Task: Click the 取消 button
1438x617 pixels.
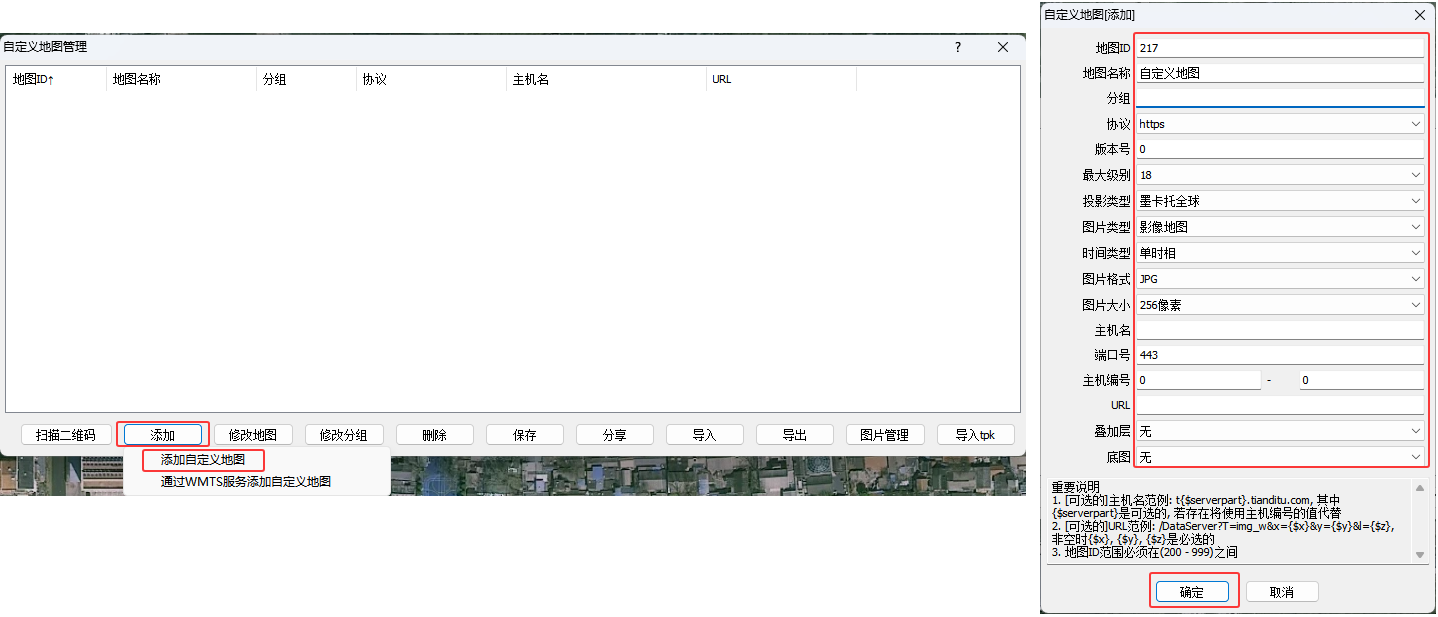Action: coord(1282,592)
